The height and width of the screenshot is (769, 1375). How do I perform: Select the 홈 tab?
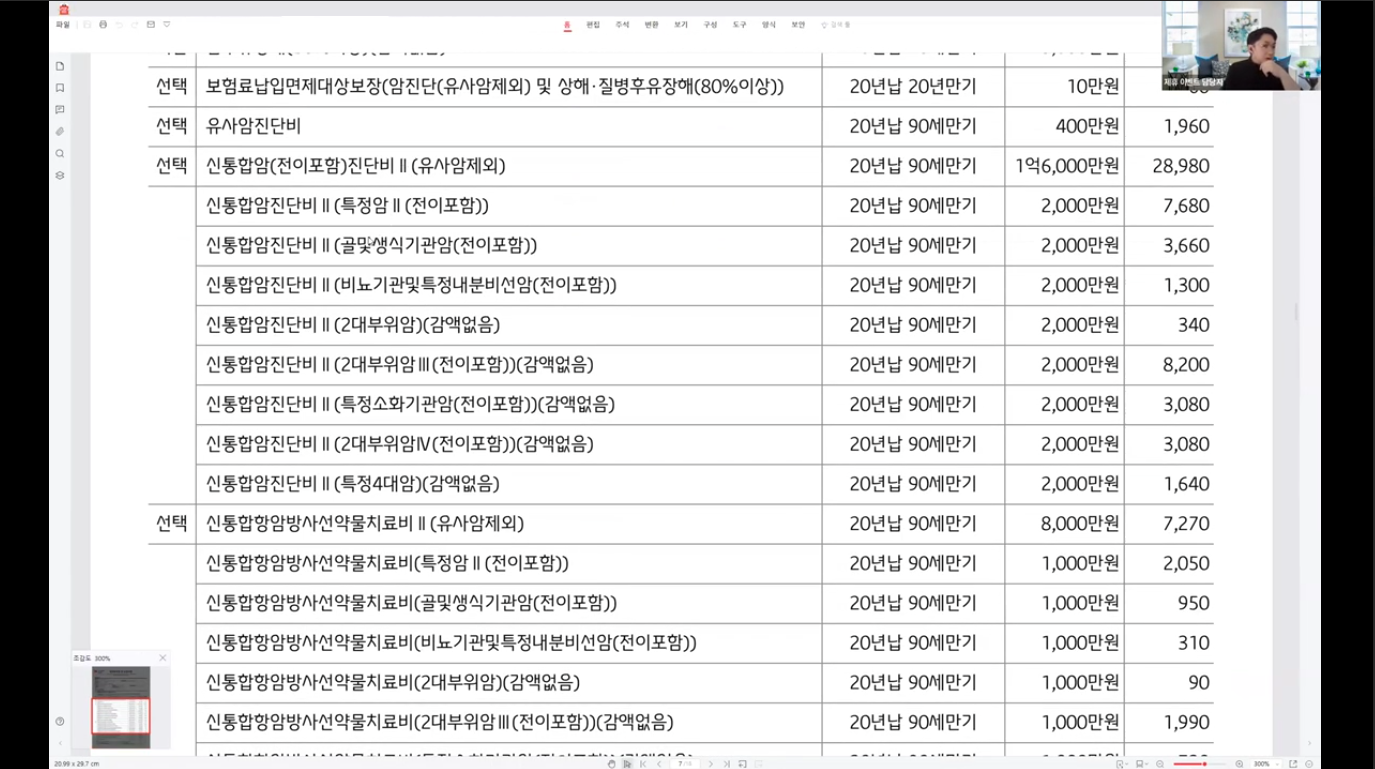click(567, 24)
